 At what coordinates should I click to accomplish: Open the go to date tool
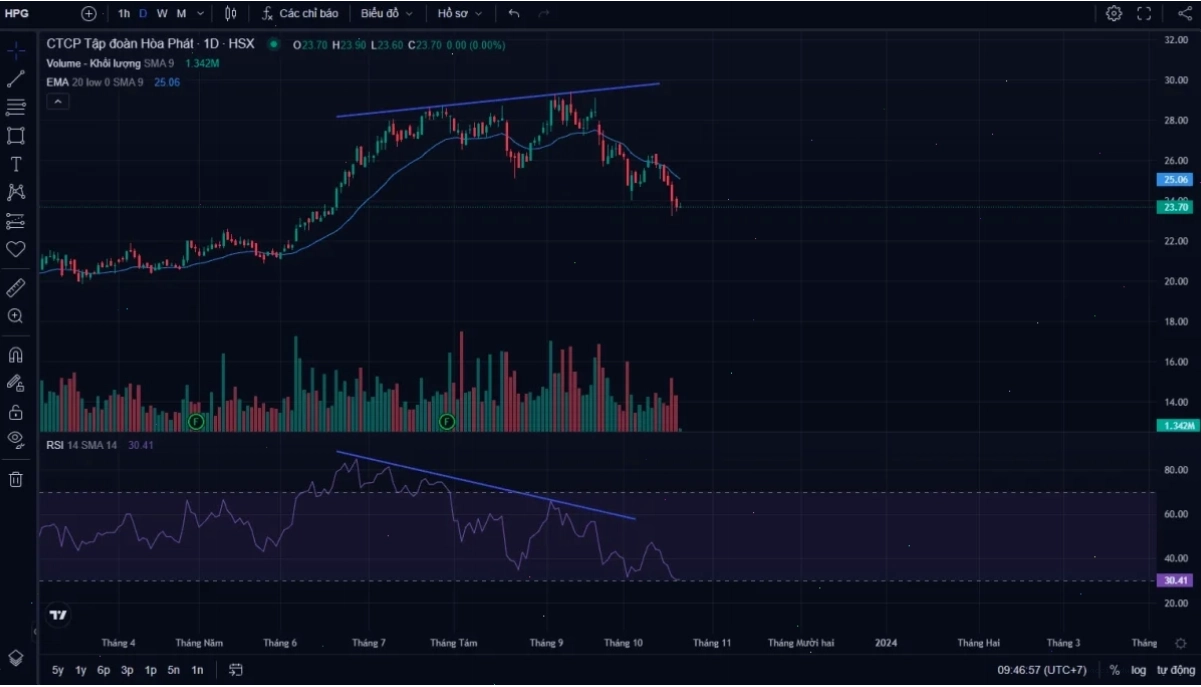[236, 670]
